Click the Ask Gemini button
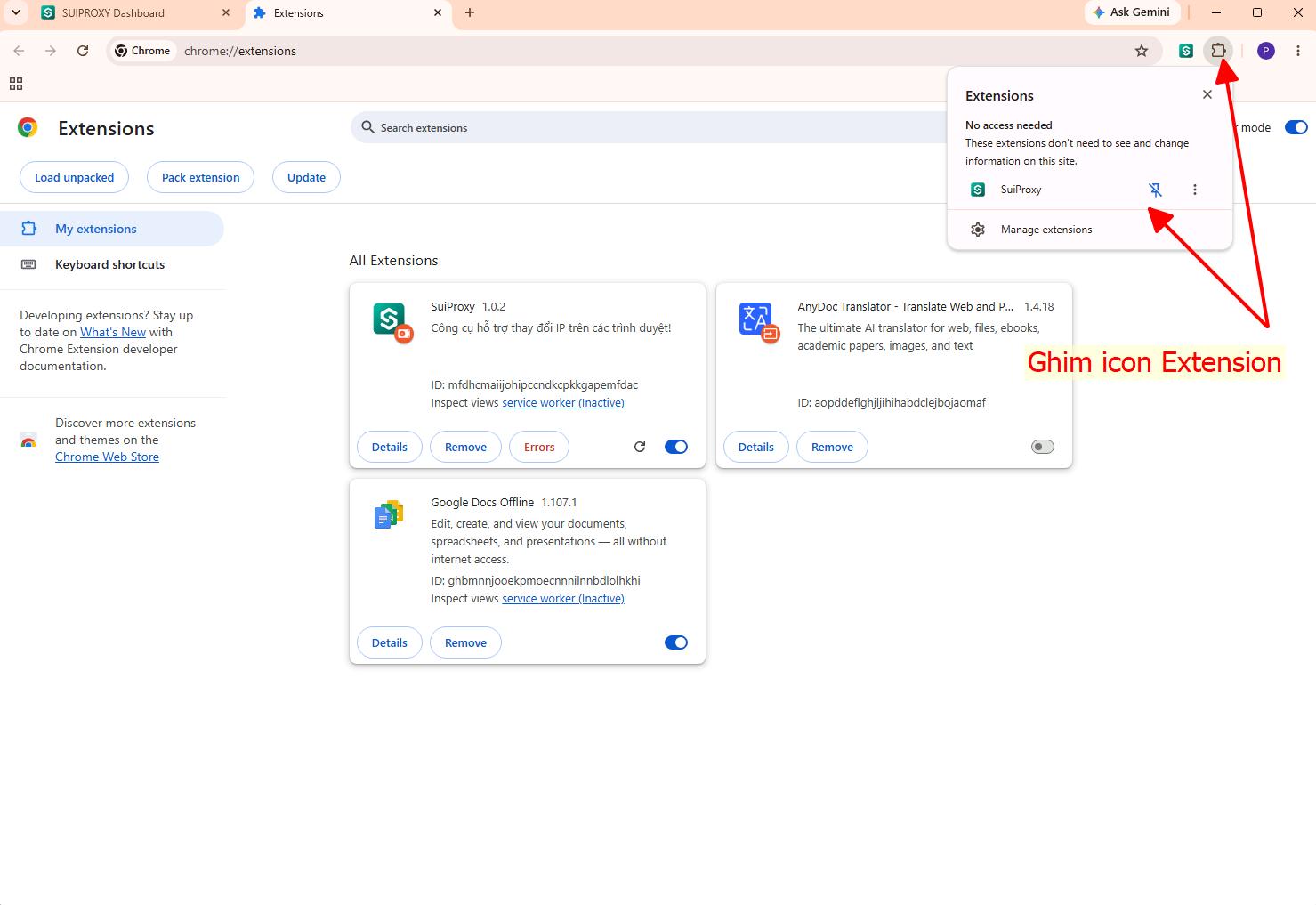 coord(1132,12)
